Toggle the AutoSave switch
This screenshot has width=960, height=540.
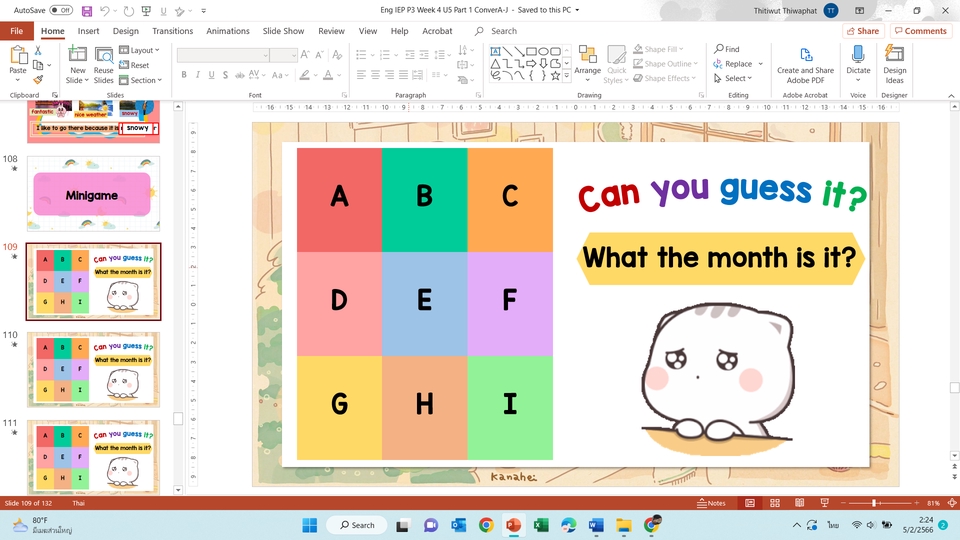(x=61, y=10)
